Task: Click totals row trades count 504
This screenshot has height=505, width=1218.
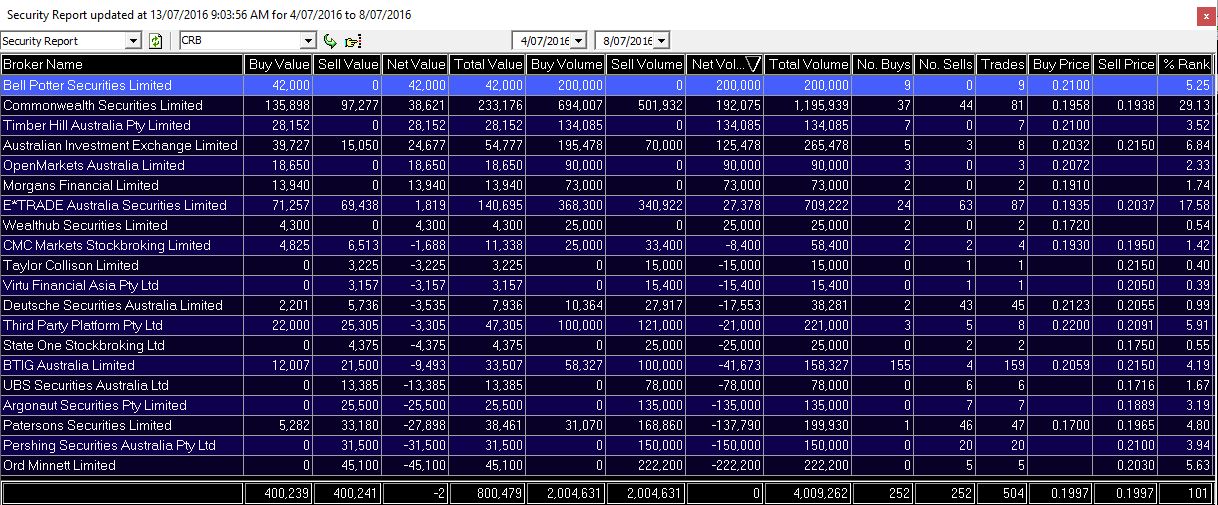Action: 1014,493
